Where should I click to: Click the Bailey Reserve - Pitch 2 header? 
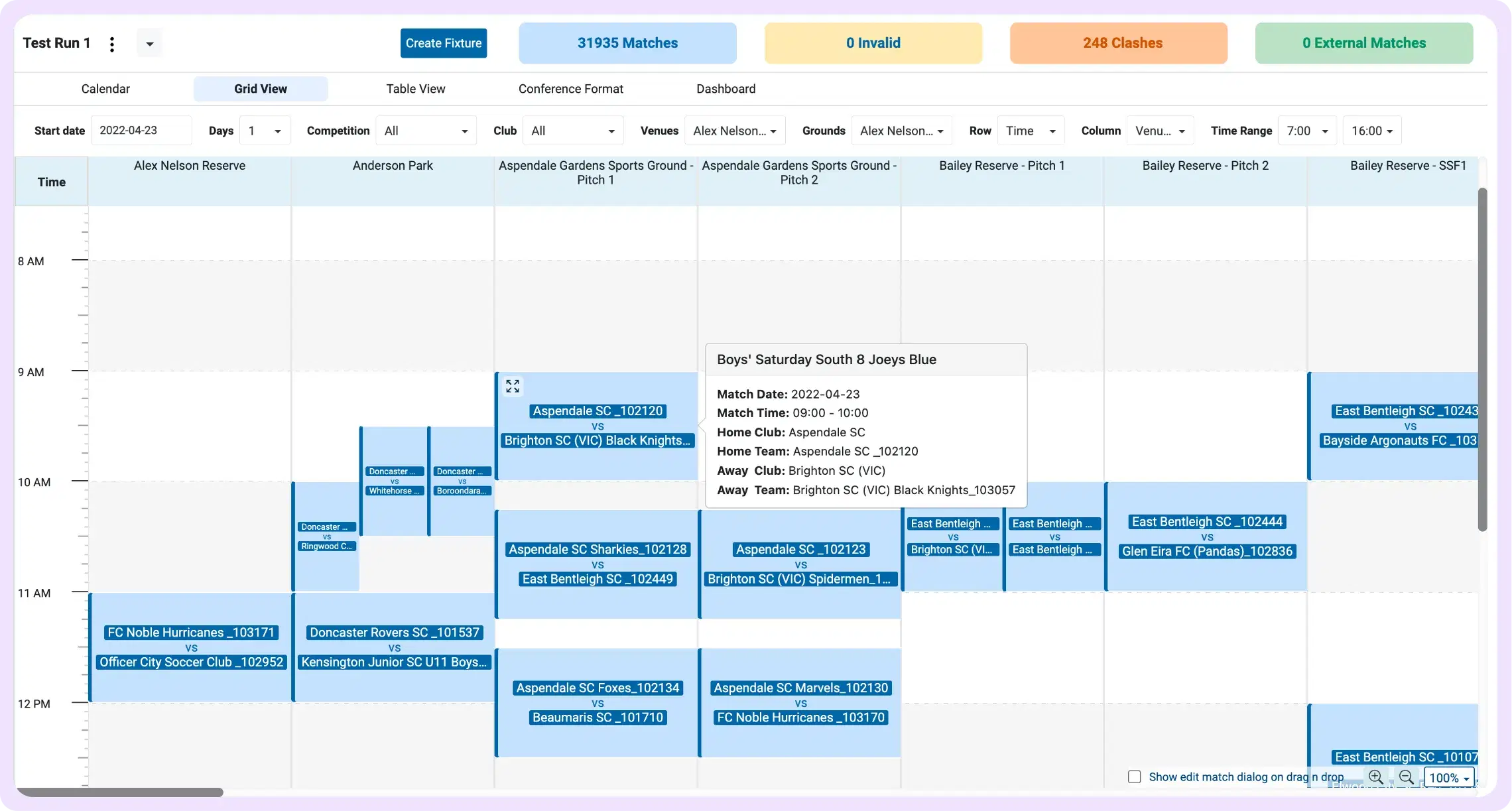click(x=1206, y=180)
